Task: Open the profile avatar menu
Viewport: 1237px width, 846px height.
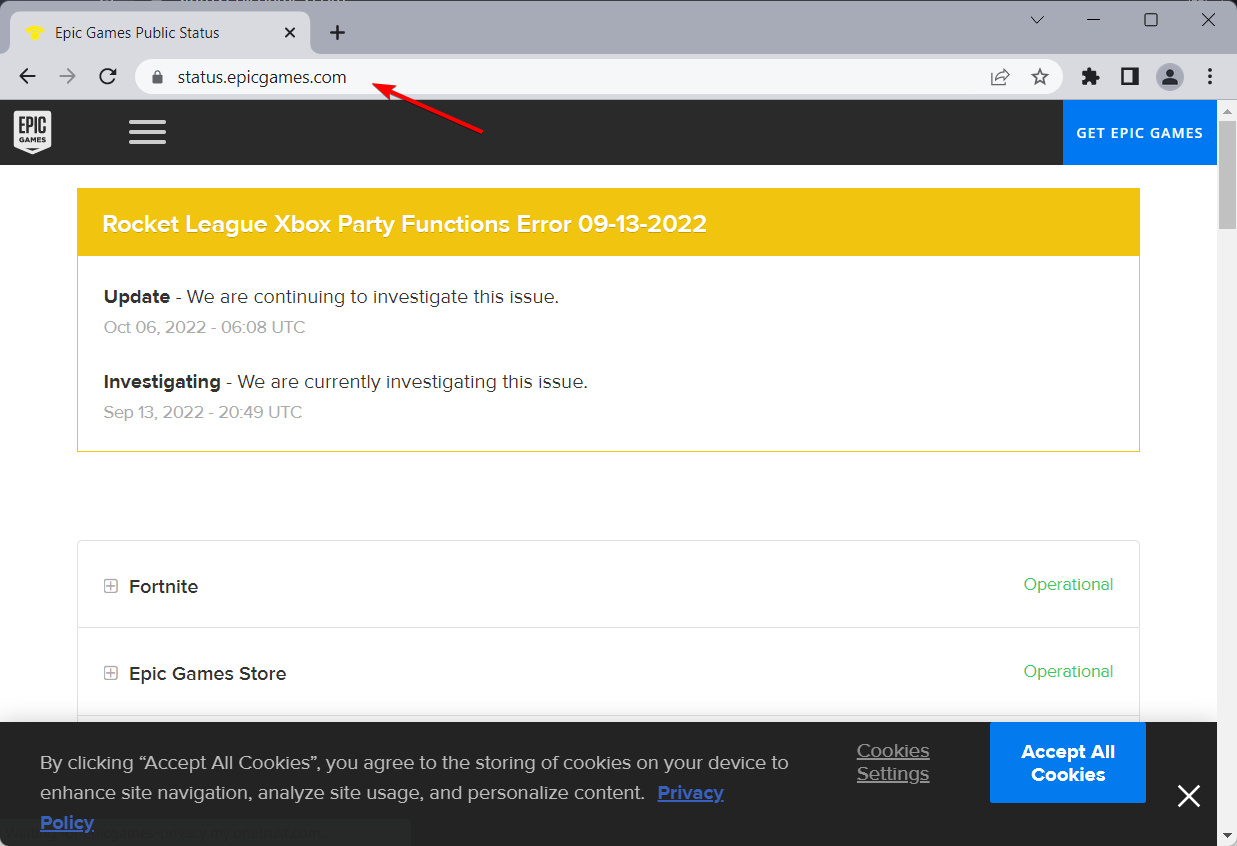Action: [x=1170, y=77]
